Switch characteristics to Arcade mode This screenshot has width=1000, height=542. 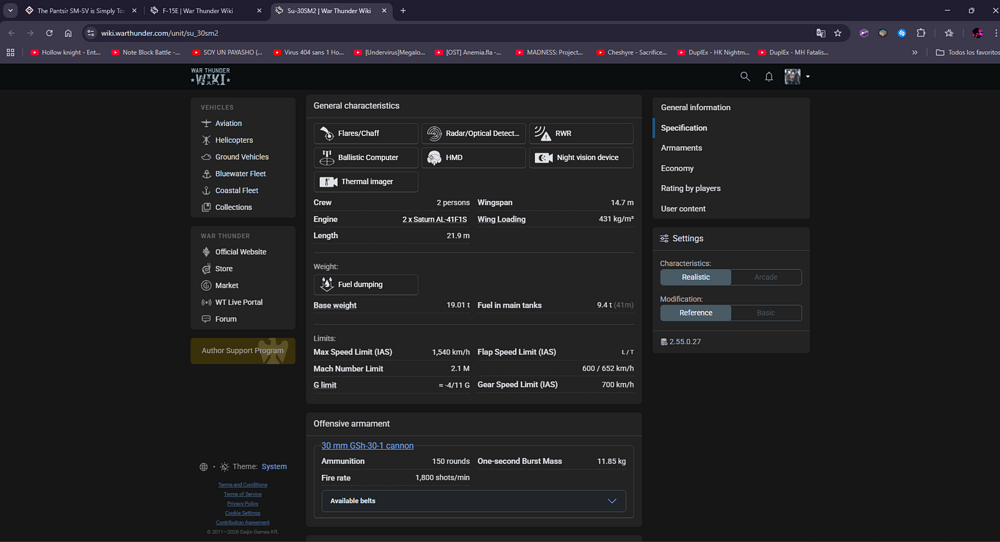coord(765,277)
